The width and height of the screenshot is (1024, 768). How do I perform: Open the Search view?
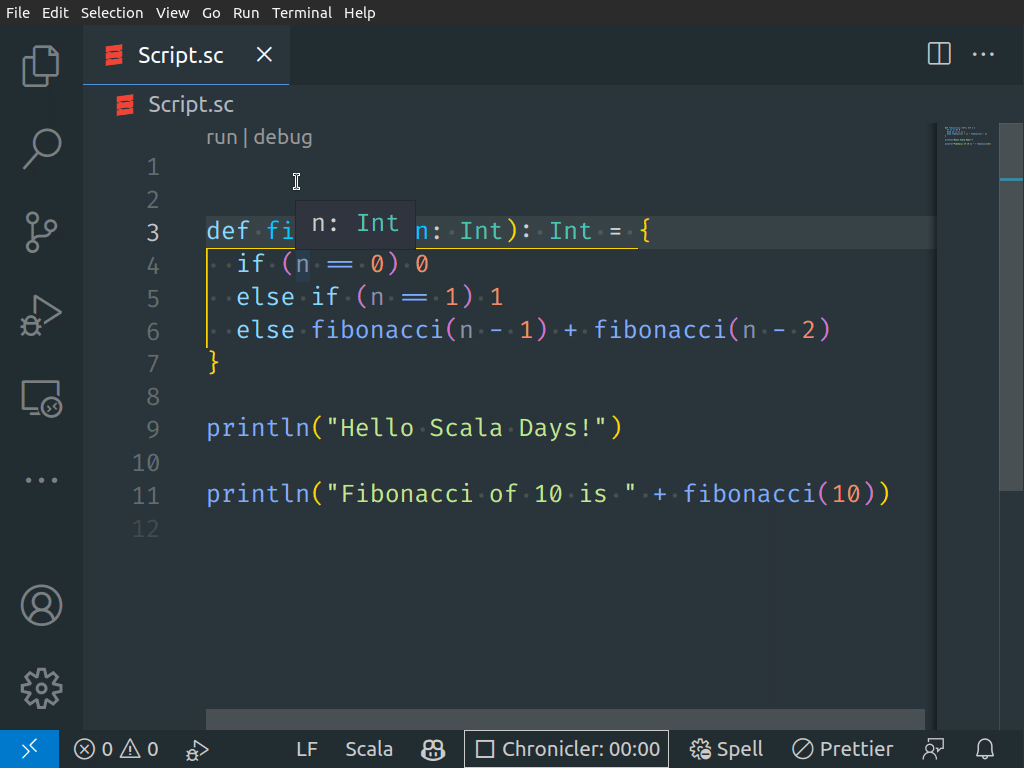point(41,149)
